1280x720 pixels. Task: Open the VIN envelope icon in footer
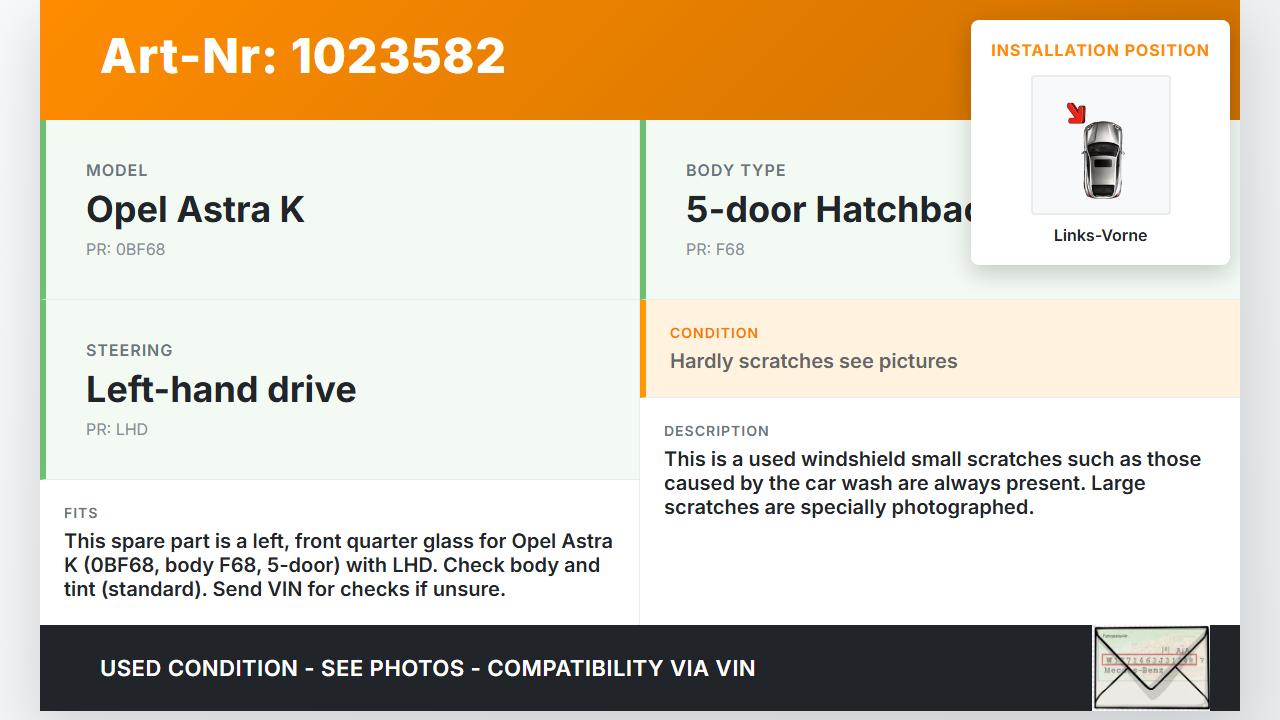coord(1150,667)
